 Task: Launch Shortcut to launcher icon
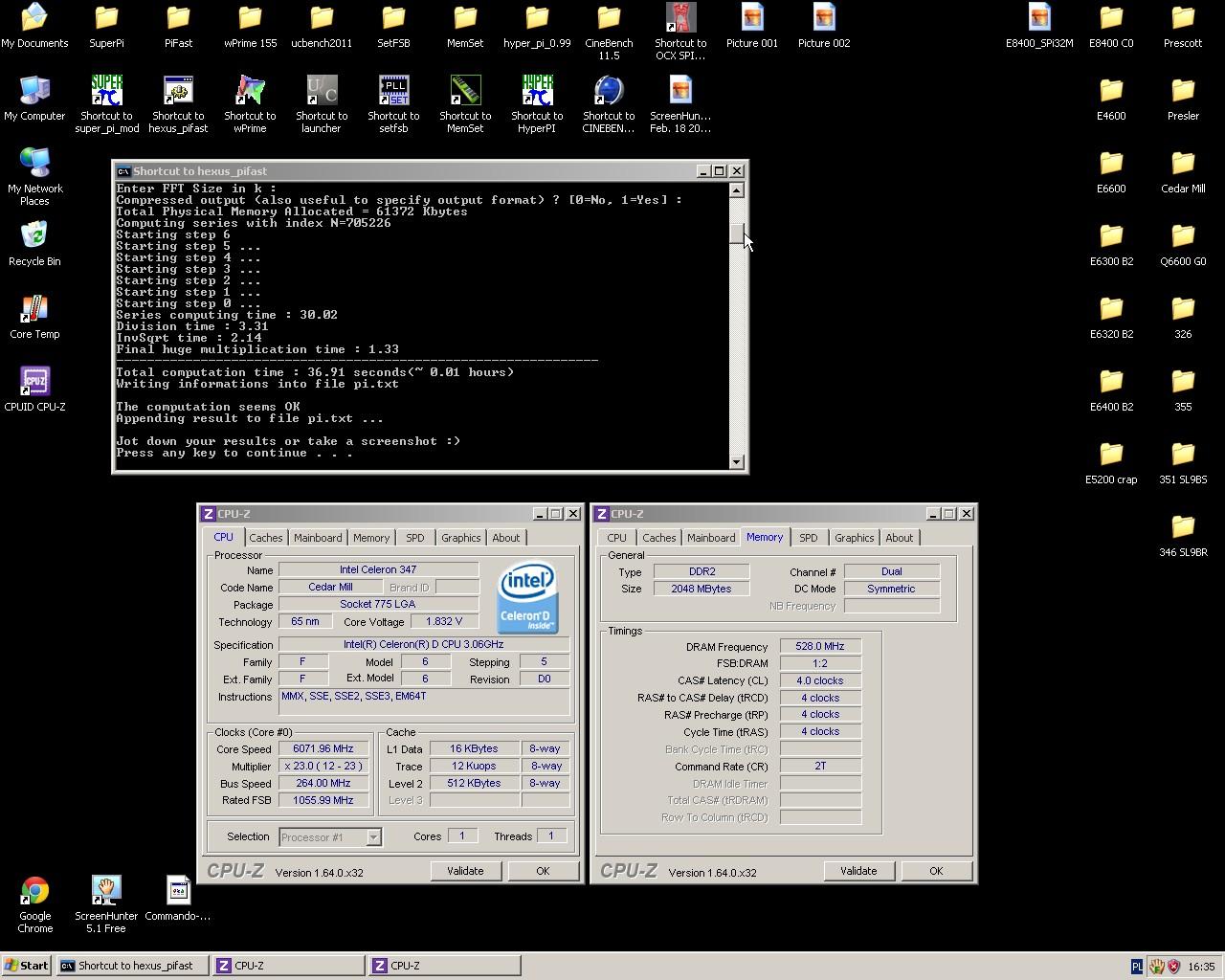tap(322, 104)
